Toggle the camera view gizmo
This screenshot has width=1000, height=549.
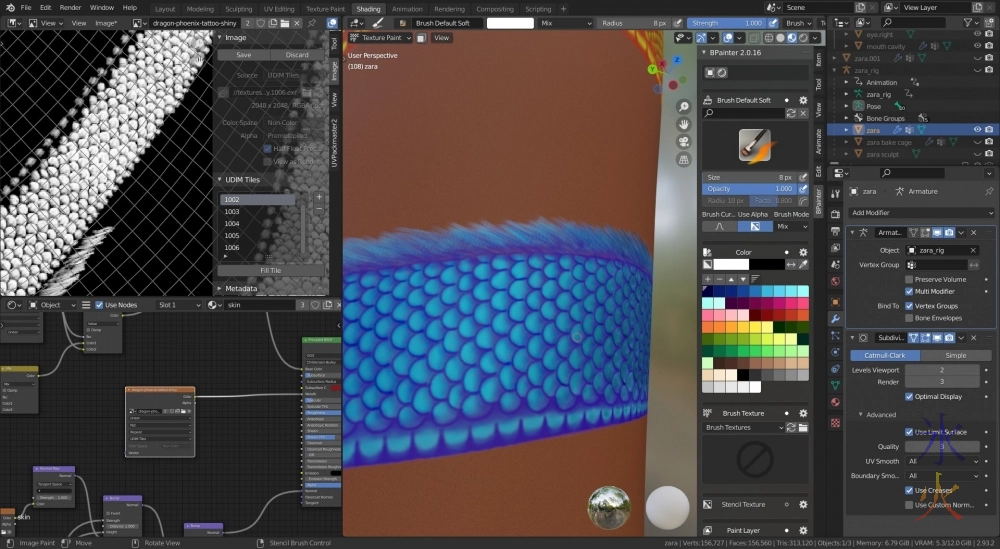[684, 141]
